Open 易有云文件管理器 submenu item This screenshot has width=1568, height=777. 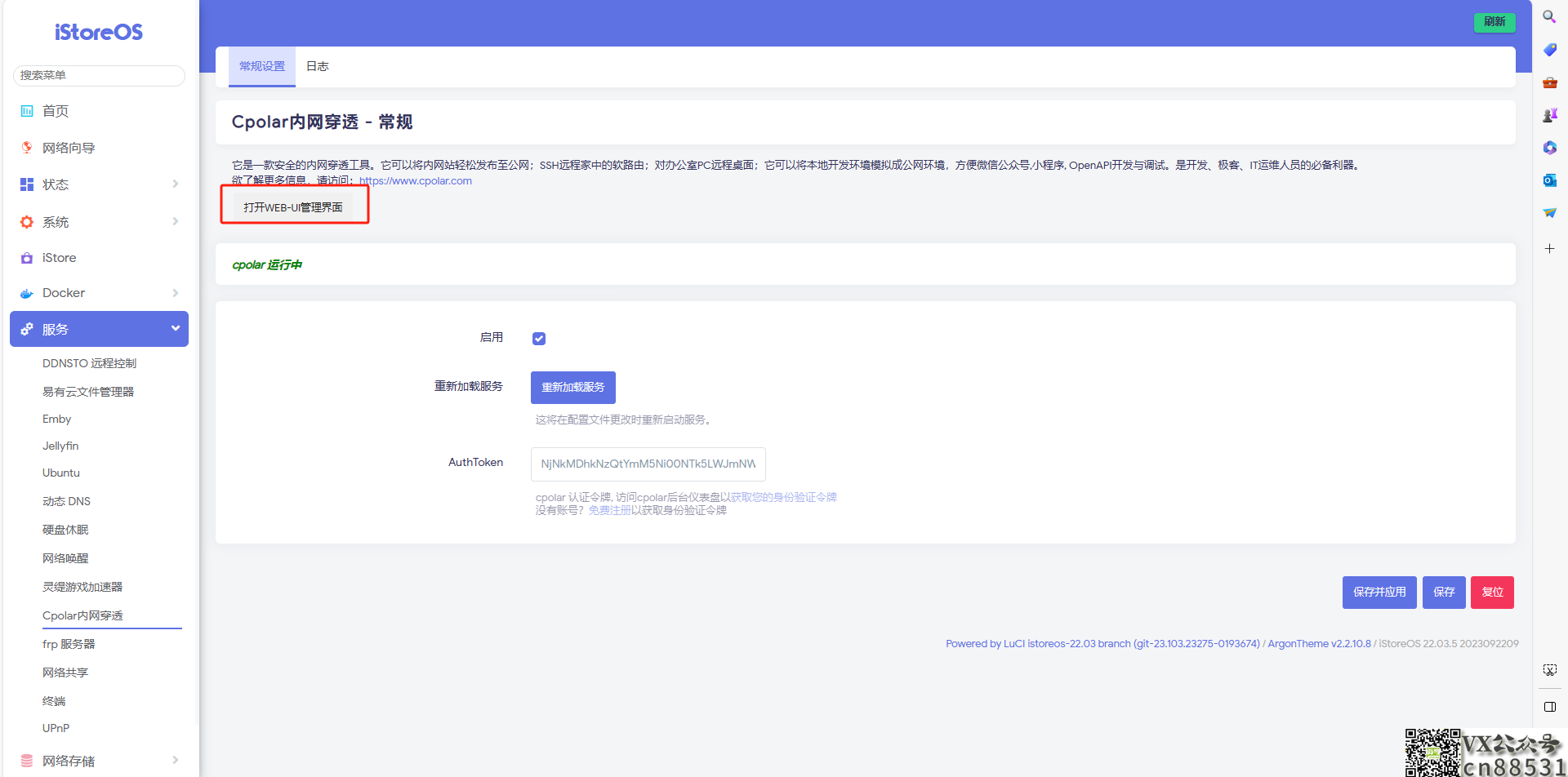pos(88,392)
